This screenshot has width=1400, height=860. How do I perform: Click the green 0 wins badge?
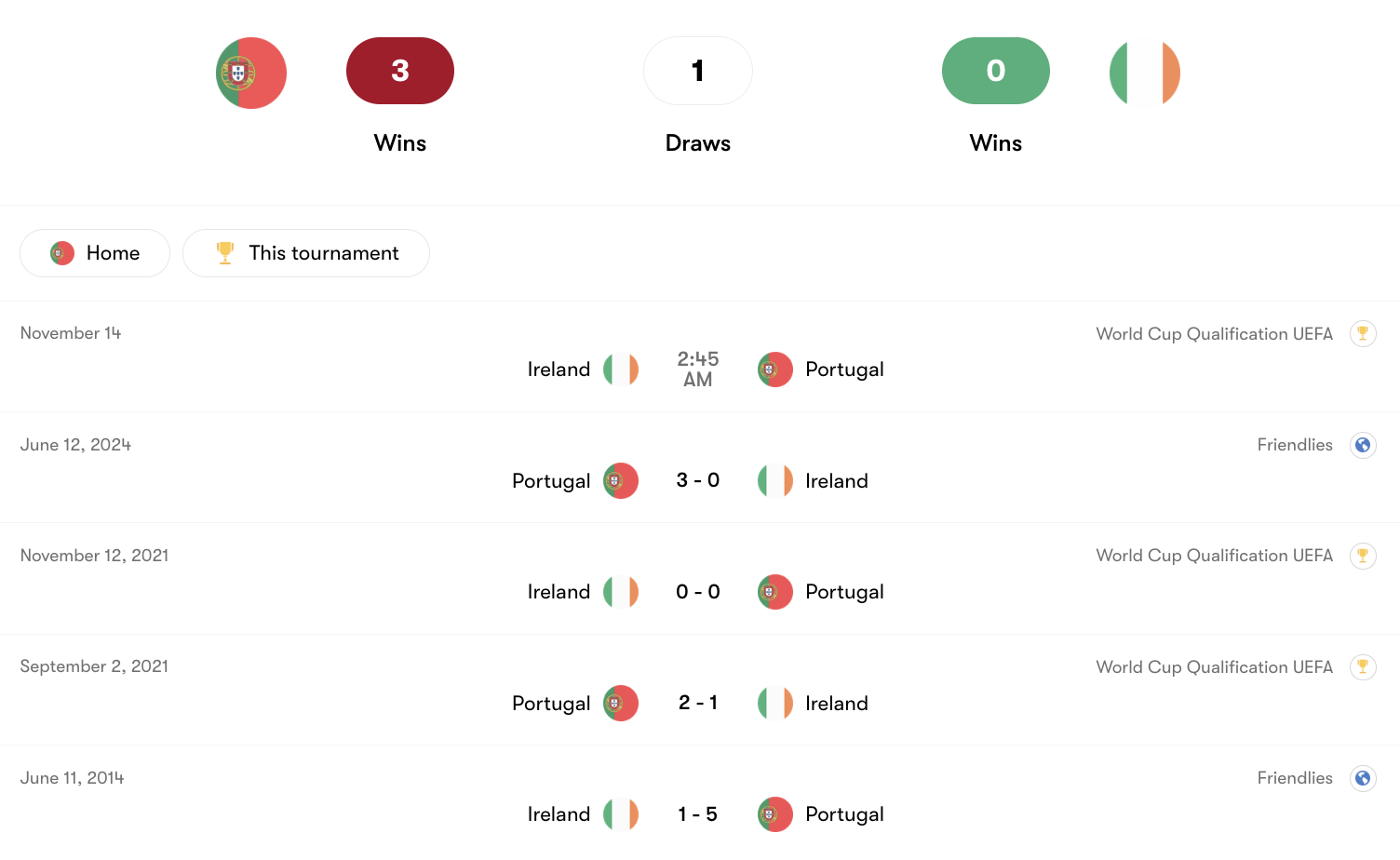coord(996,71)
